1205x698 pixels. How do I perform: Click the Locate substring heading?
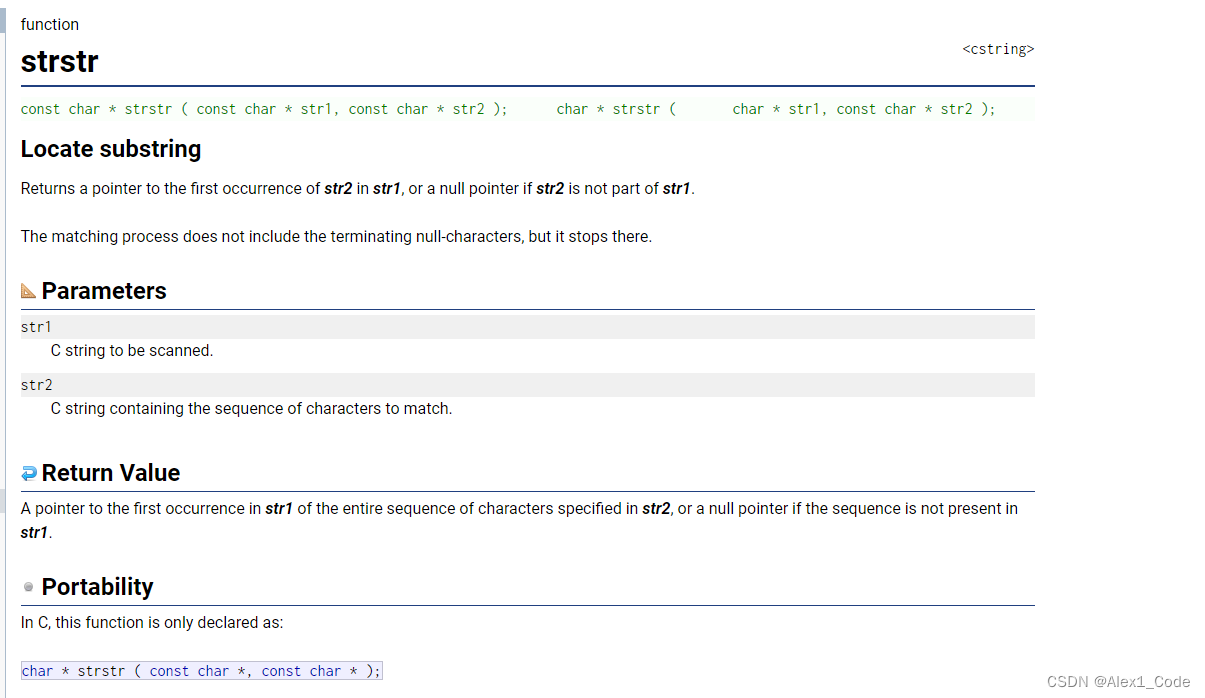pos(111,149)
